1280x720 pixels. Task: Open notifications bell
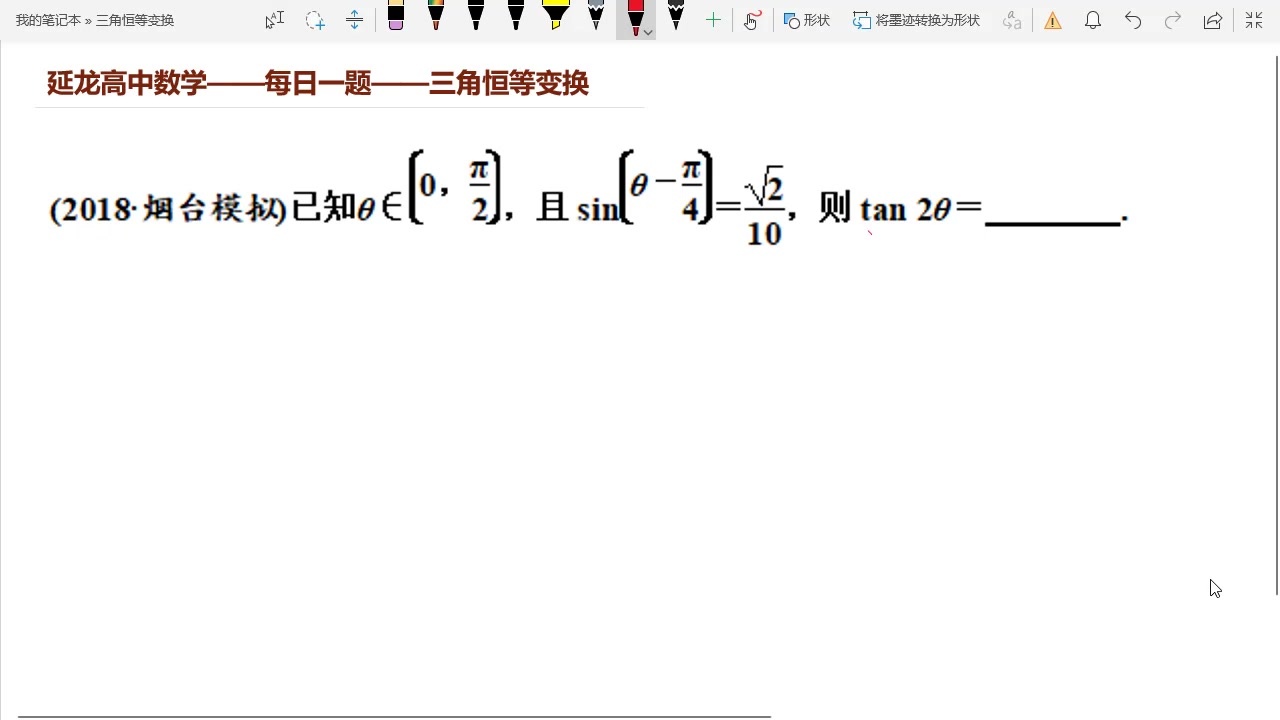1093,20
